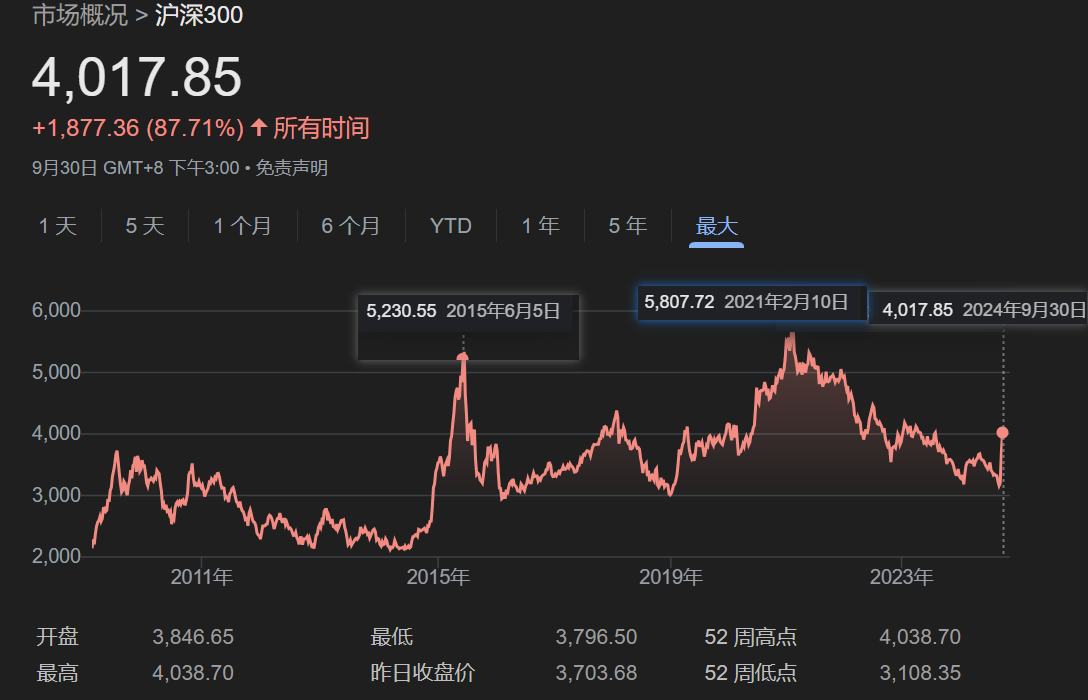1088x700 pixels.
Task: Select the 最大 range tab
Action: coord(716,225)
